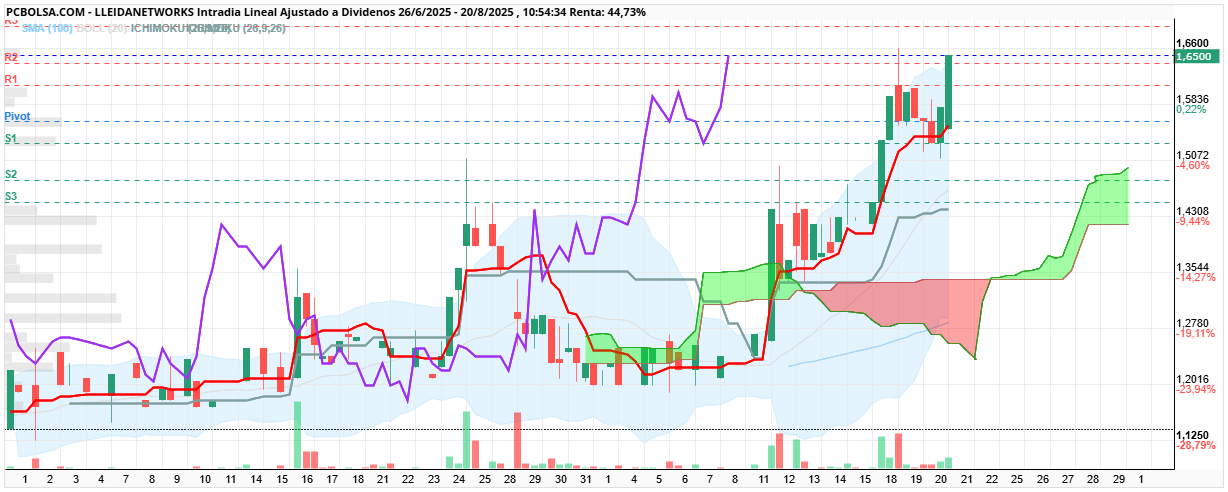Screen dimensions: 1228x492
Task: Click date label 3 on time axis
Action: [x=76, y=480]
